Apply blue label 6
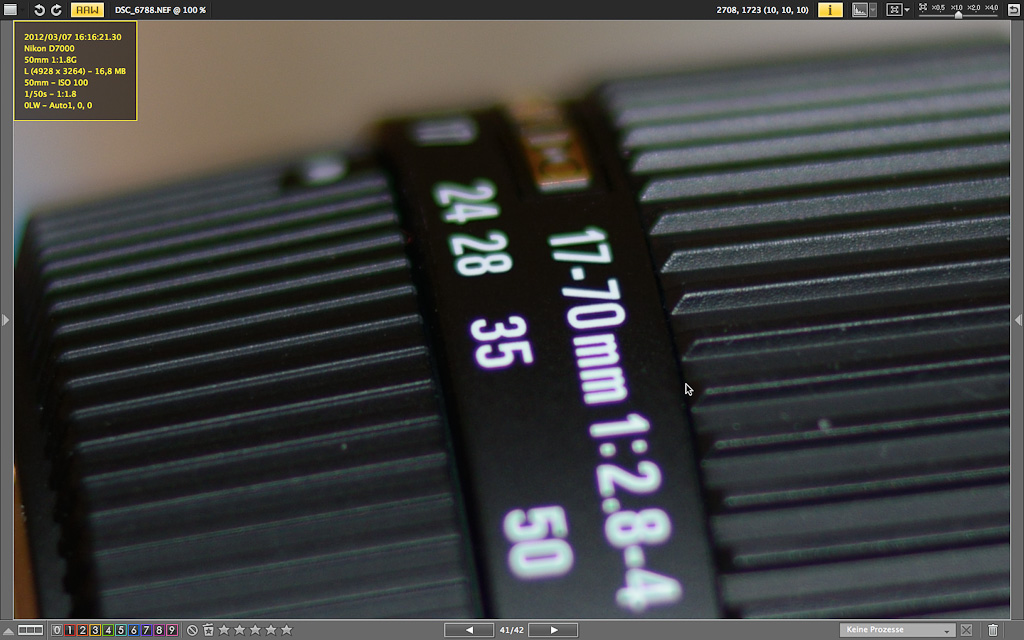1024x640 pixels. point(133,630)
